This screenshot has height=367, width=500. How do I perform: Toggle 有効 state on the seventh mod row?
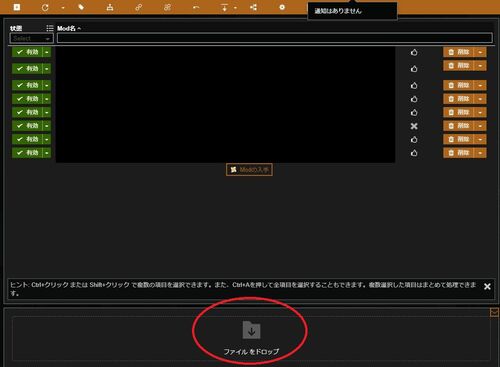pos(27,139)
